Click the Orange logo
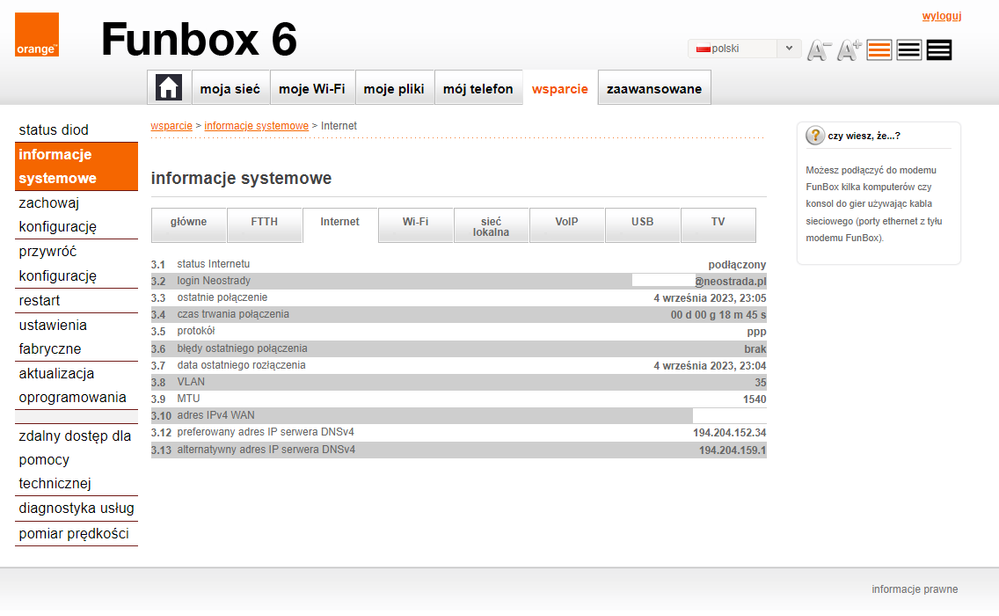 tap(37, 35)
